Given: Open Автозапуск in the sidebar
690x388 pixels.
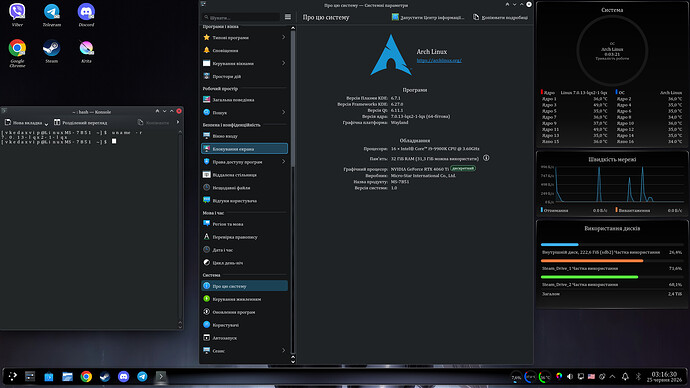Looking at the screenshot, I should pyautogui.click(x=245, y=338).
